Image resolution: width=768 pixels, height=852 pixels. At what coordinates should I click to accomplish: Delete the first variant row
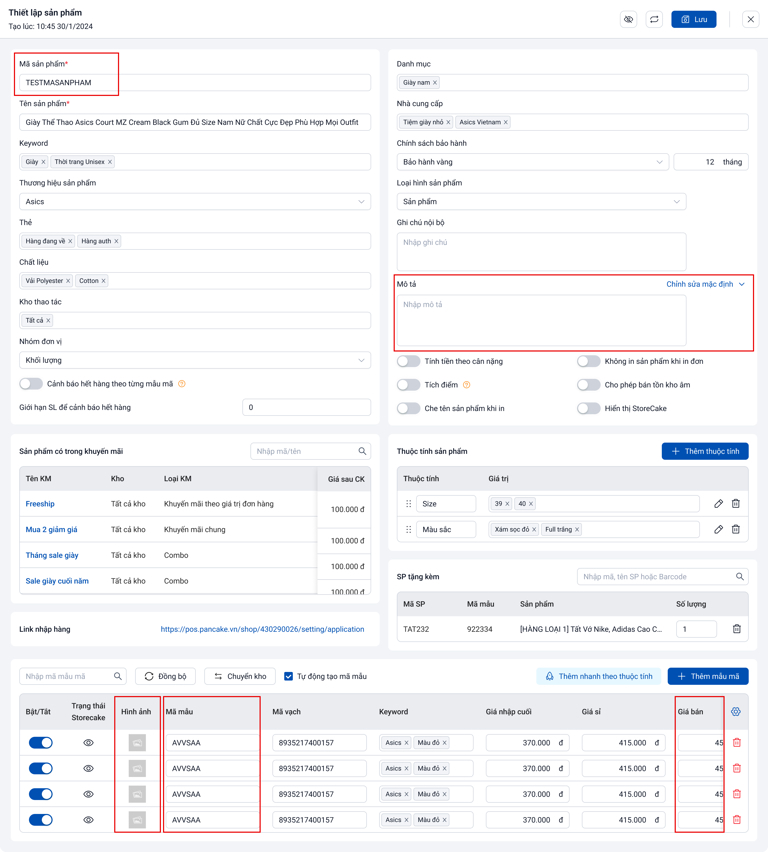click(737, 743)
